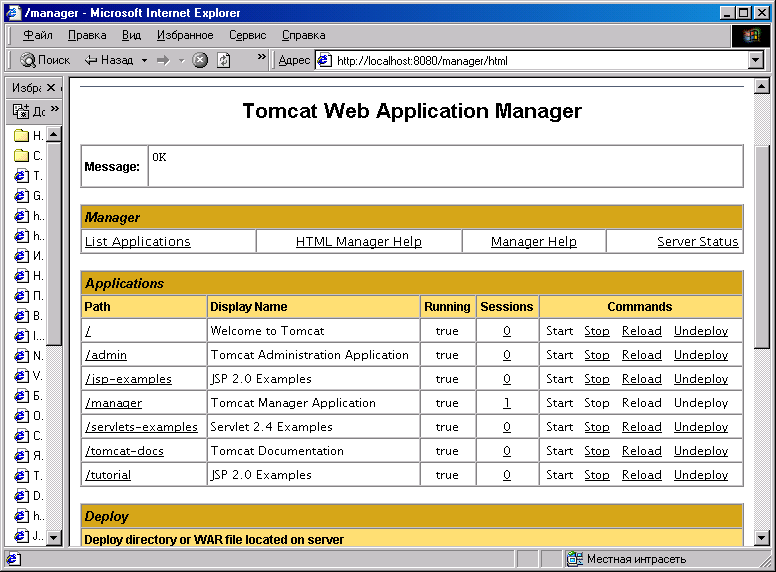Click the page icon in address bar
This screenshot has width=776, height=572.
tap(324, 60)
